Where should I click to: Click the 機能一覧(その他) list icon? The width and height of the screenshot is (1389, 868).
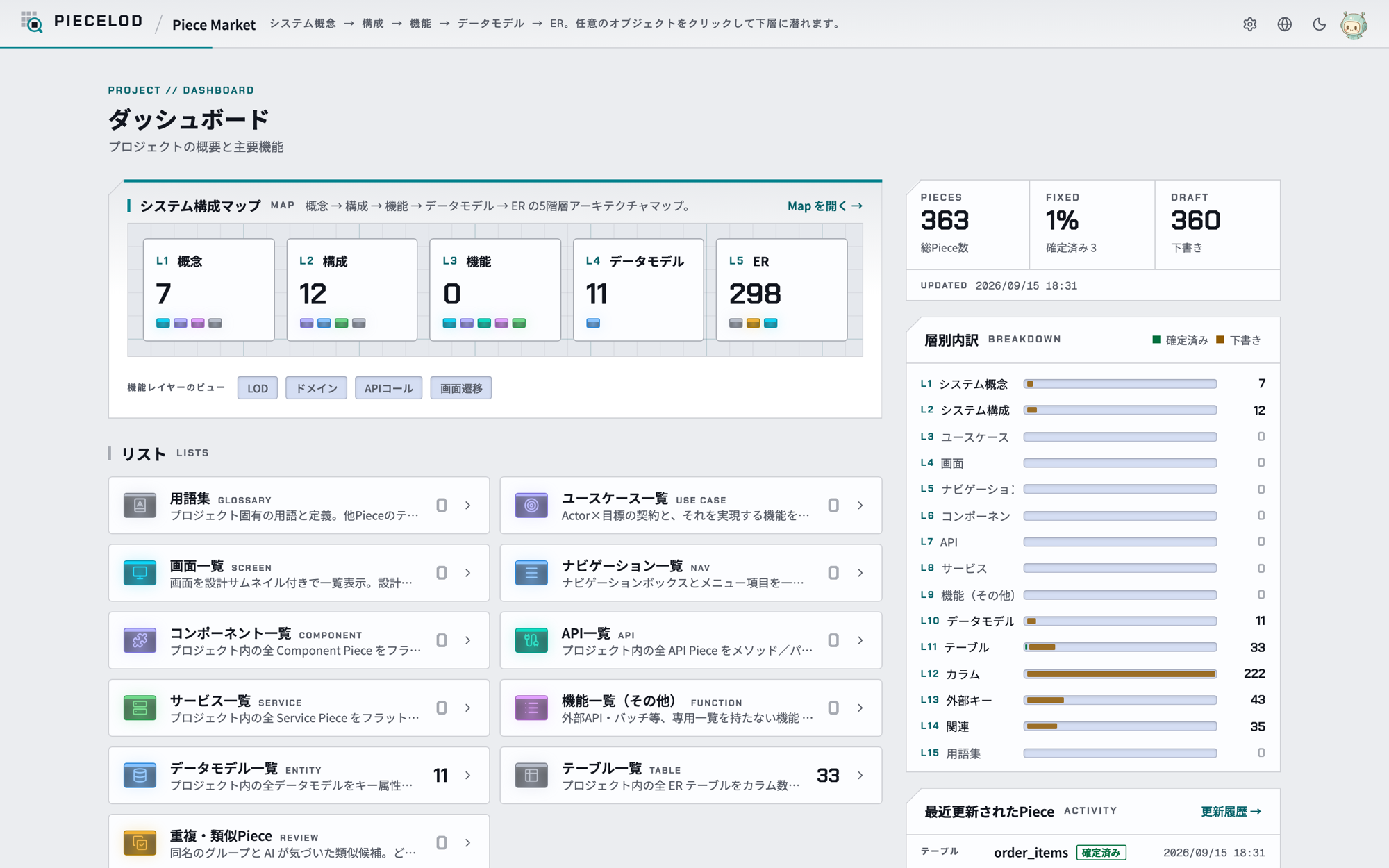[531, 708]
